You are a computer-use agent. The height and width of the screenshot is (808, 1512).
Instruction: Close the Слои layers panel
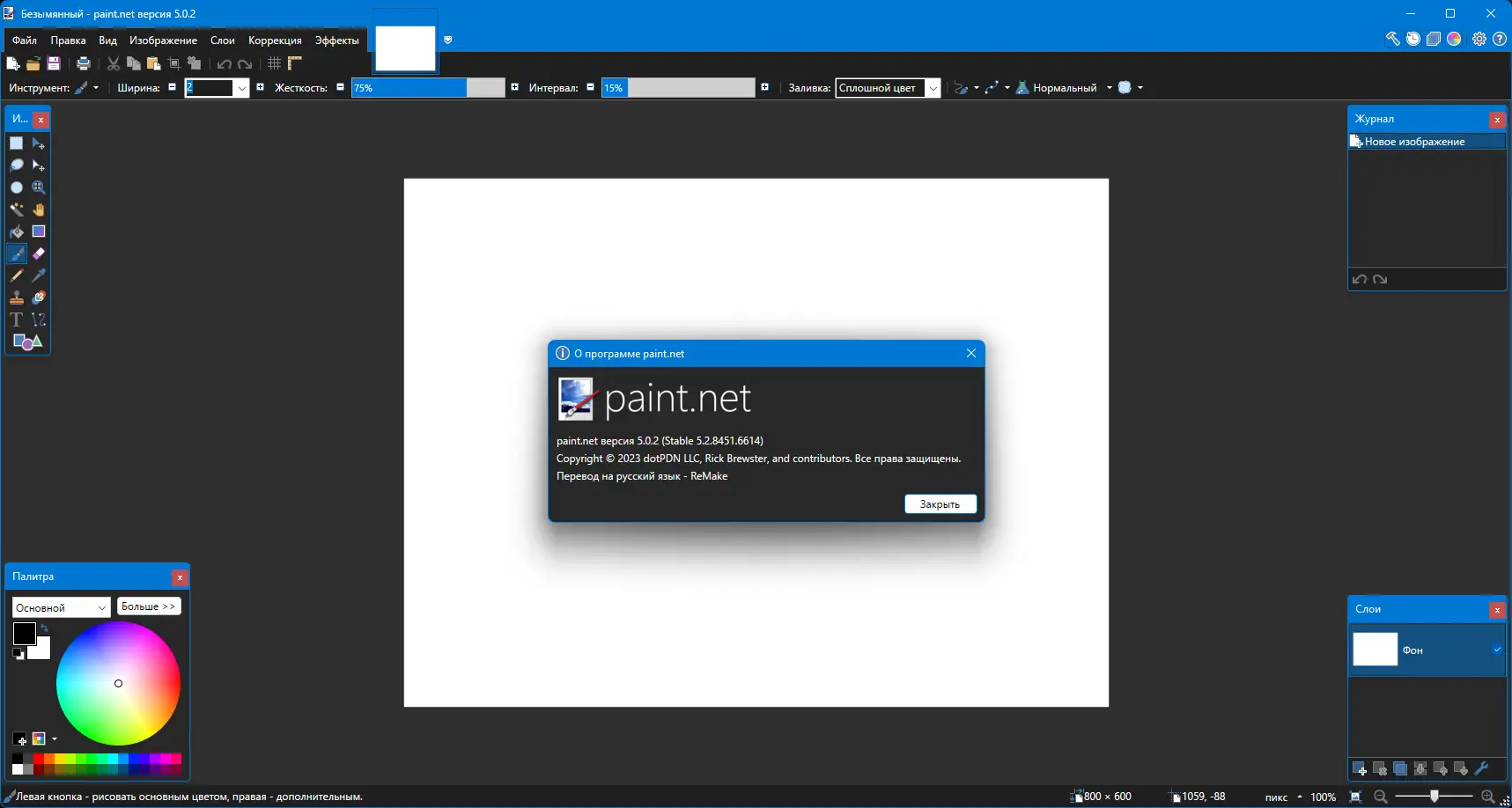1497,610
